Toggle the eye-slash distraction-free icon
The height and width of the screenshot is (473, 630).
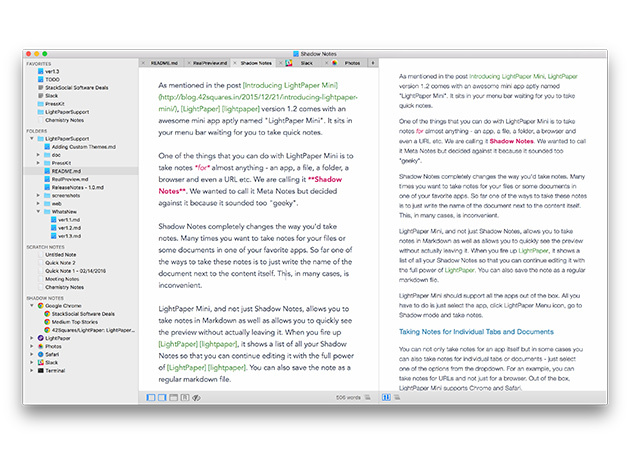tap(196, 397)
